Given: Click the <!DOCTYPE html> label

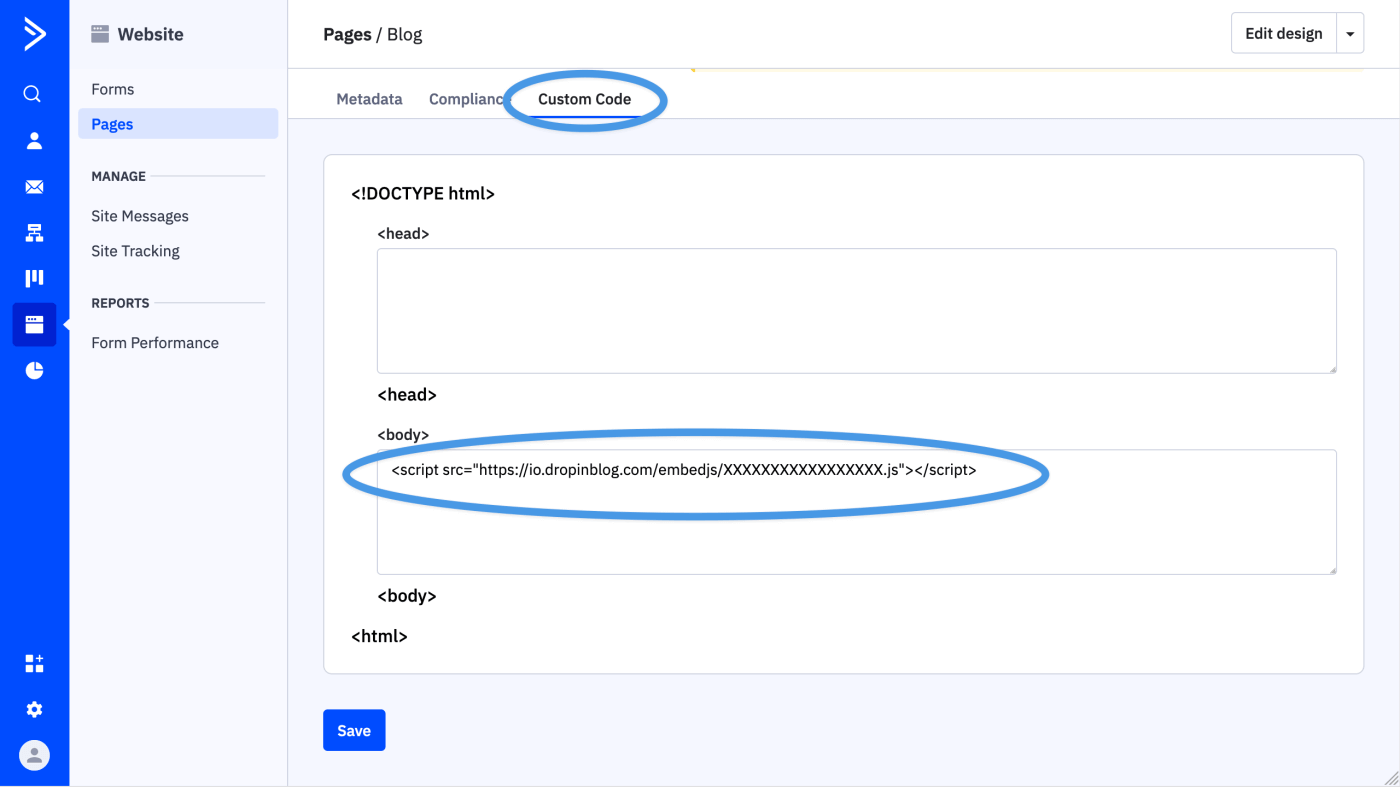Looking at the screenshot, I should coord(423,194).
